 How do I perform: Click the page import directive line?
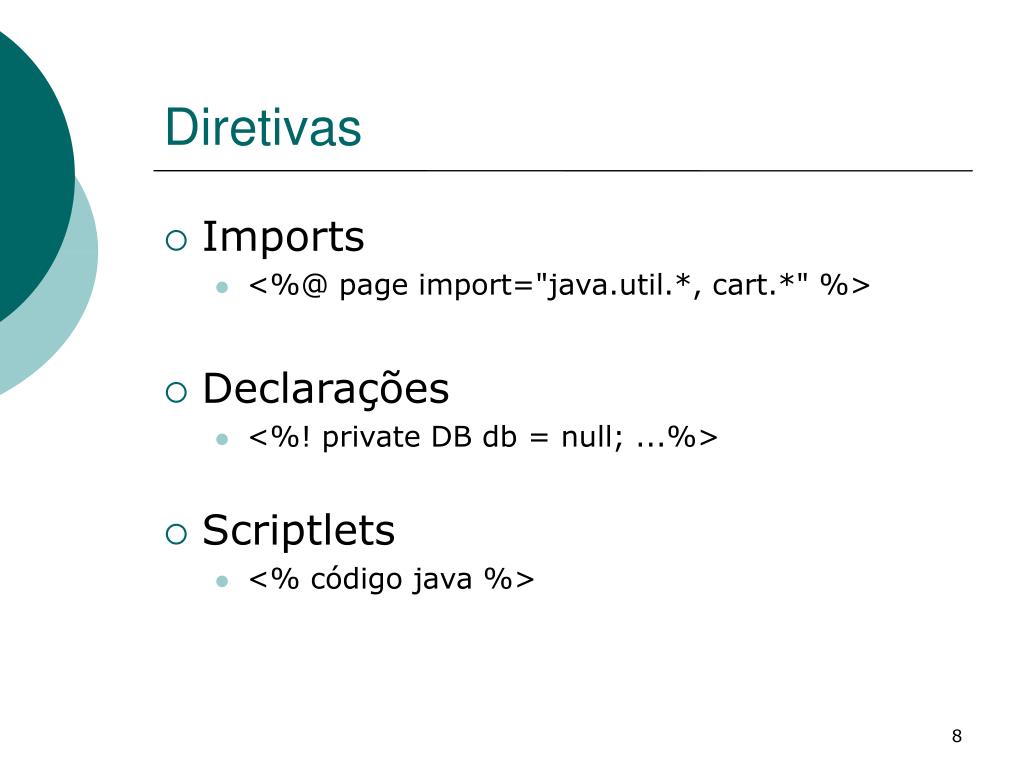[559, 285]
